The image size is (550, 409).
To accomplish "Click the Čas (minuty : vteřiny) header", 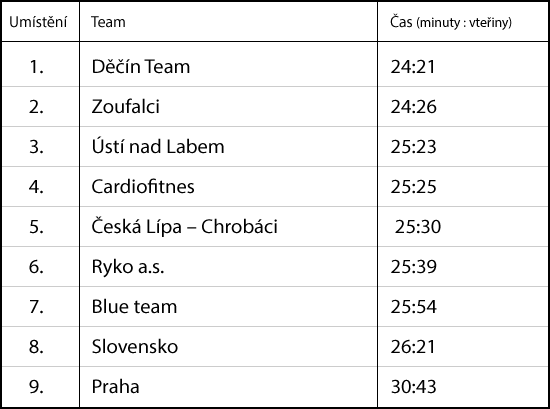I will pos(451,22).
